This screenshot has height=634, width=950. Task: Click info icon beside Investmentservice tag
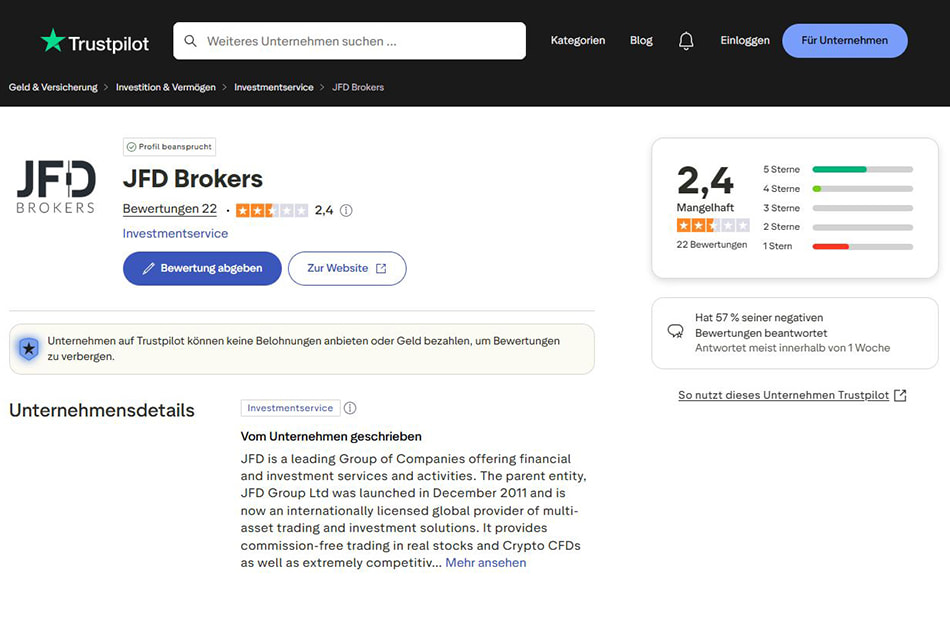(350, 408)
